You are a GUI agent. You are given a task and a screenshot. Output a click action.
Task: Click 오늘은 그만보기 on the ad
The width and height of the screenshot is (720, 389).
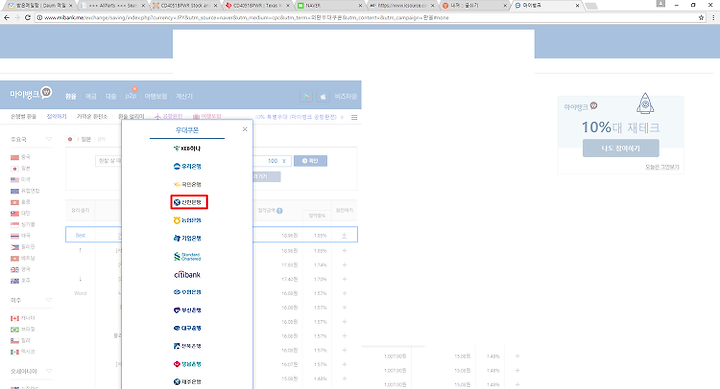tap(662, 167)
